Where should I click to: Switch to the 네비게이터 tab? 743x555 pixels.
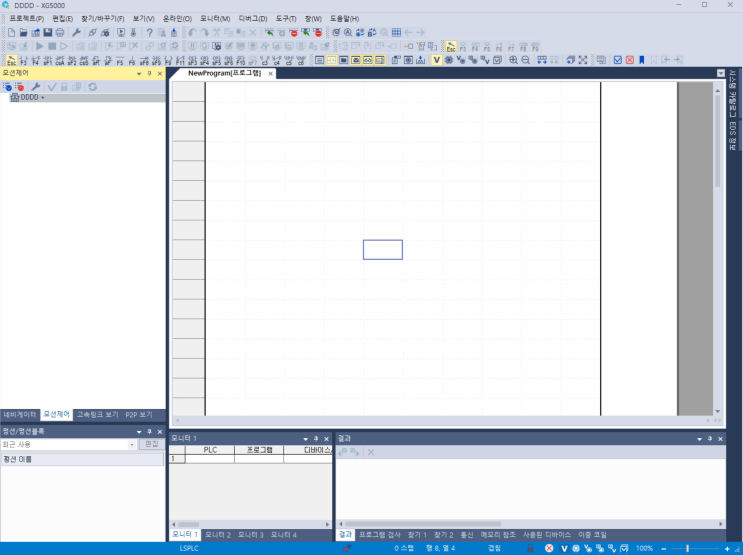coord(20,414)
